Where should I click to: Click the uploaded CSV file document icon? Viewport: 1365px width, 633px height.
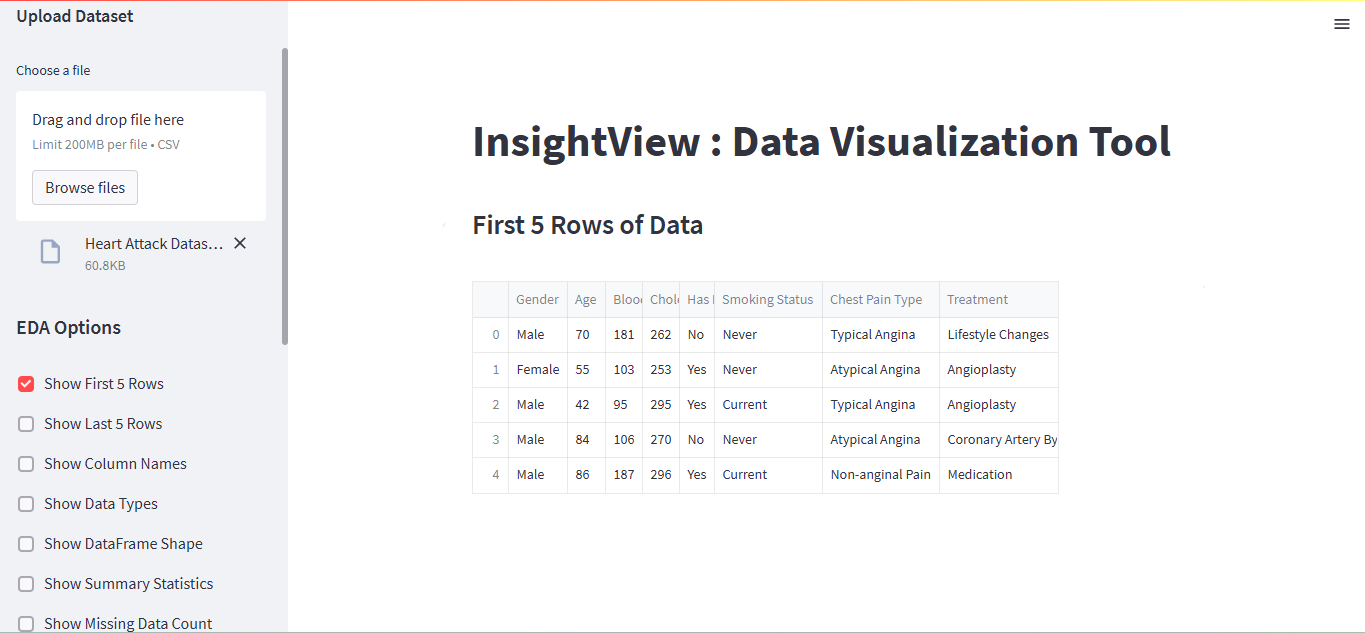[x=50, y=252]
